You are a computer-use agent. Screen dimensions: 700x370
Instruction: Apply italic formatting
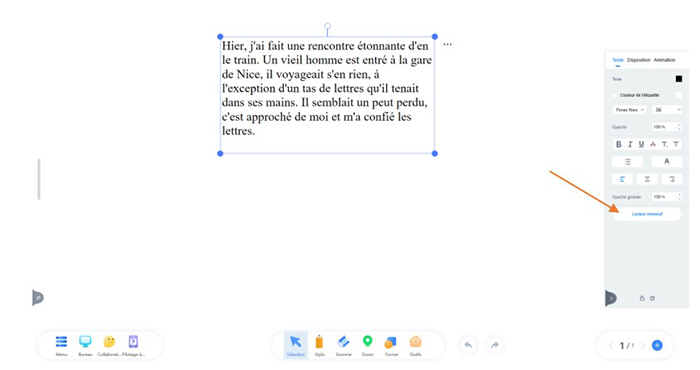pos(630,144)
